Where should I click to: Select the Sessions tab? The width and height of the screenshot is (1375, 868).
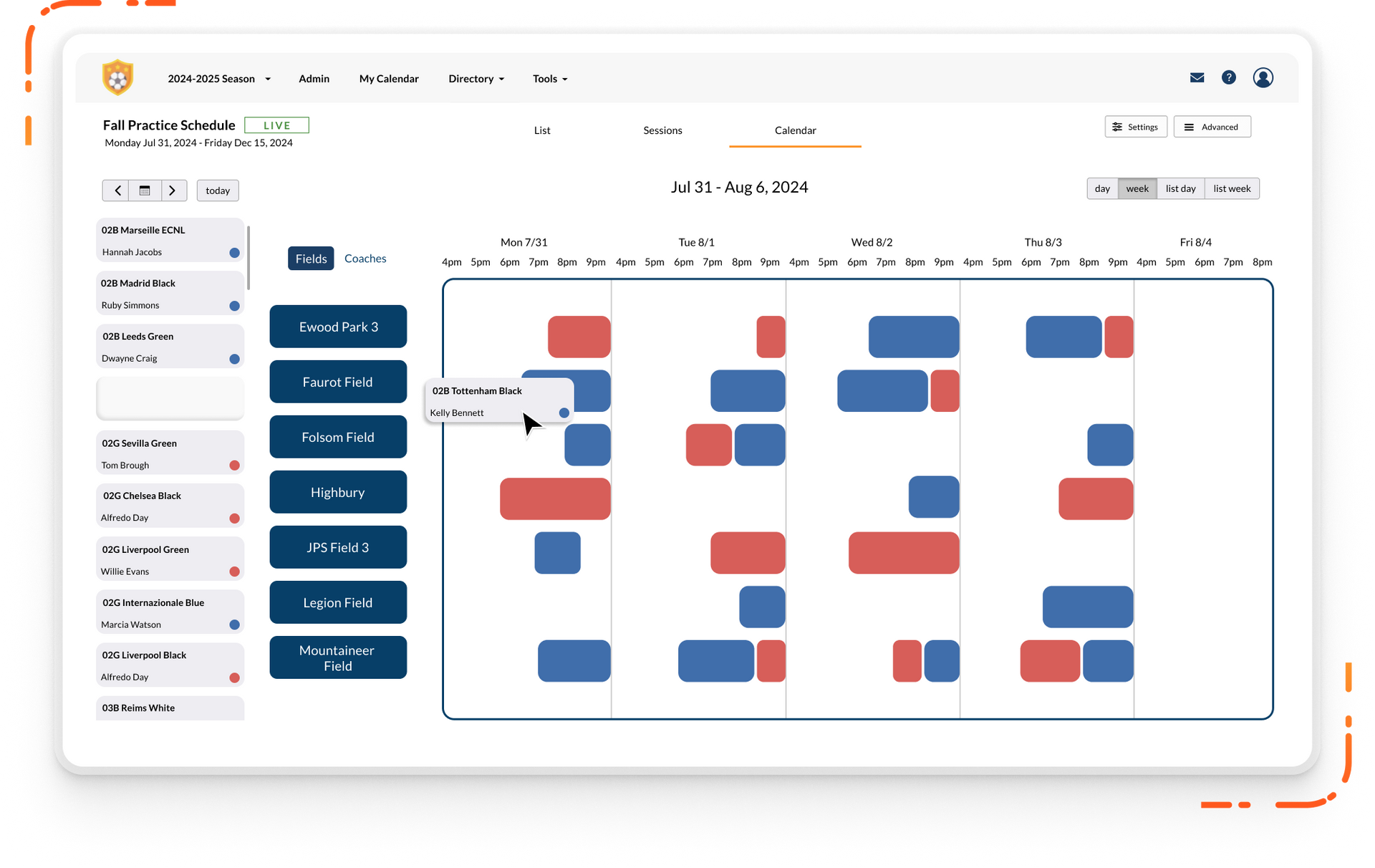pyautogui.click(x=663, y=130)
